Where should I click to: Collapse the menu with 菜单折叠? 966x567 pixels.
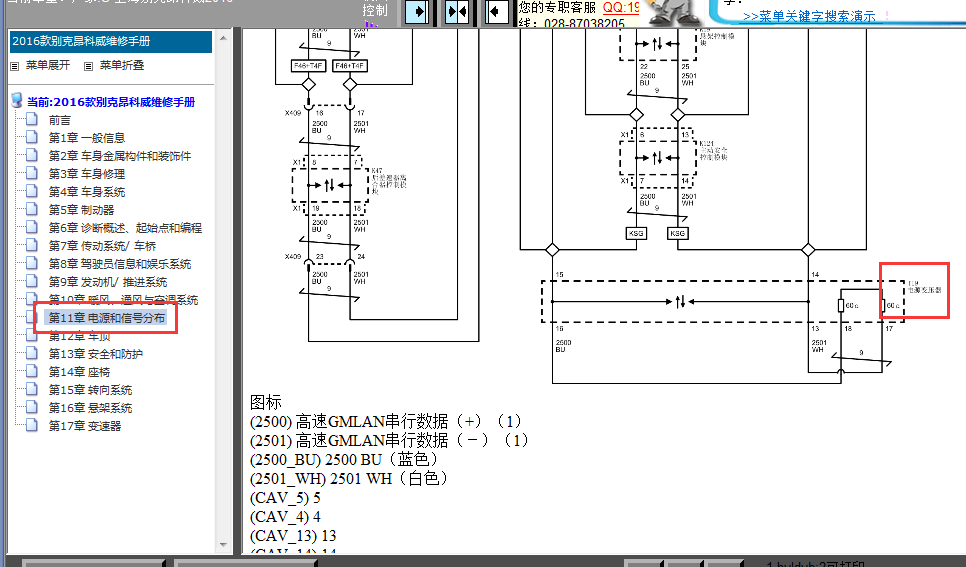click(x=122, y=65)
